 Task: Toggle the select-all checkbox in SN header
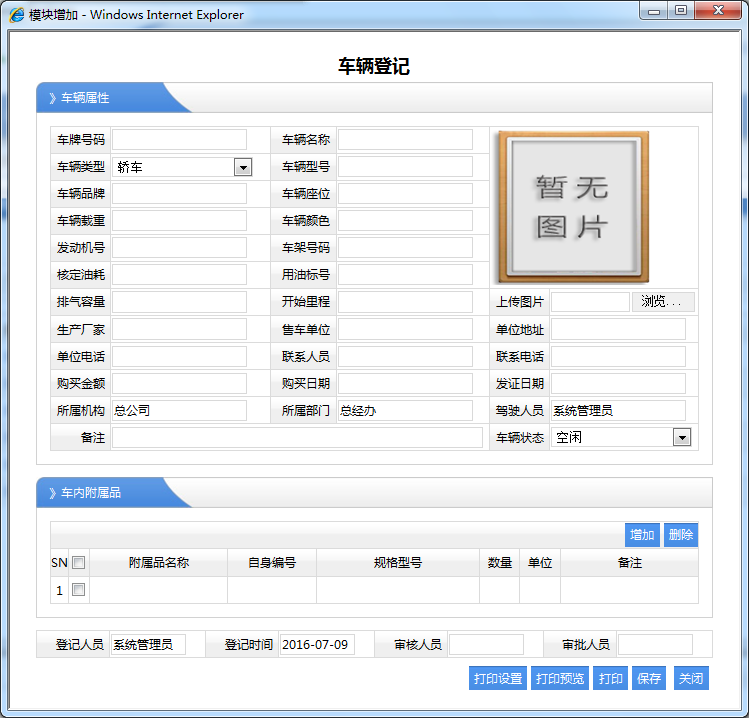point(79,563)
